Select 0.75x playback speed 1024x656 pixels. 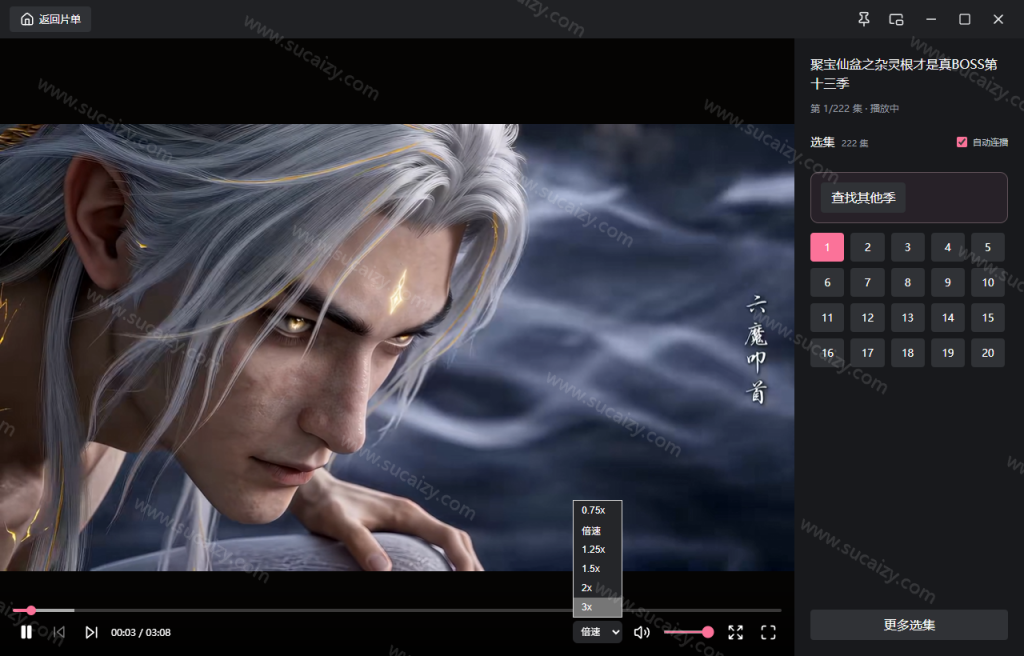point(597,510)
